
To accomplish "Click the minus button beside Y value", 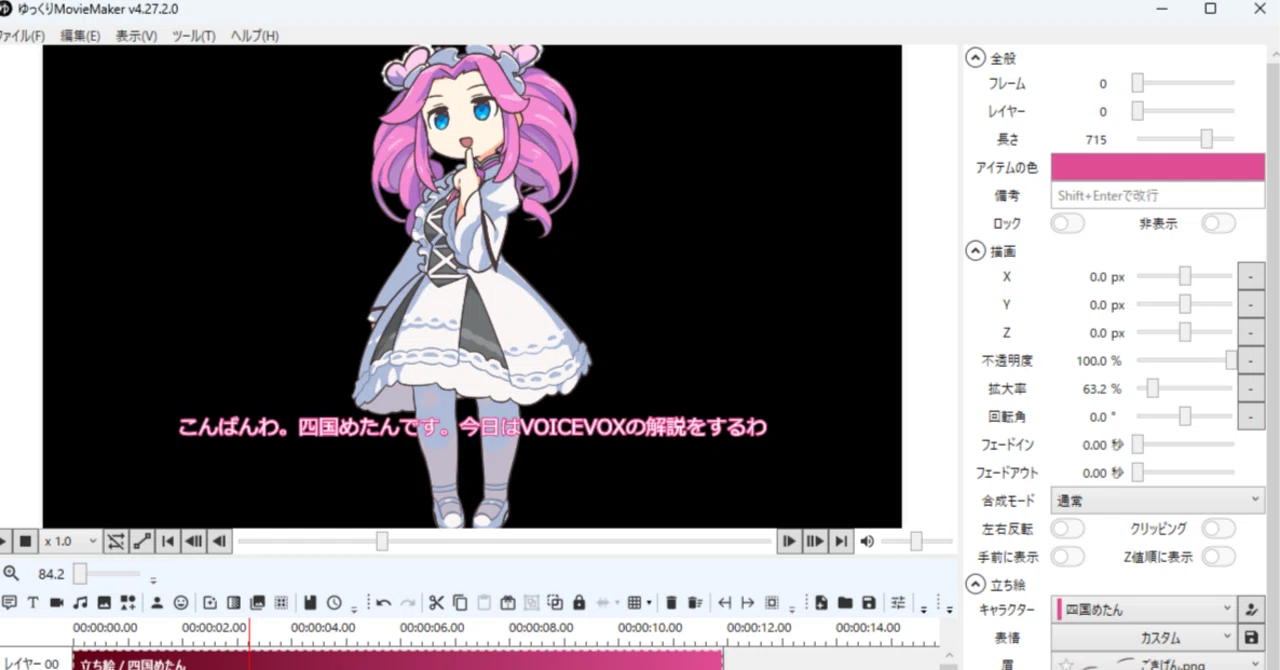I will click(x=1252, y=304).
